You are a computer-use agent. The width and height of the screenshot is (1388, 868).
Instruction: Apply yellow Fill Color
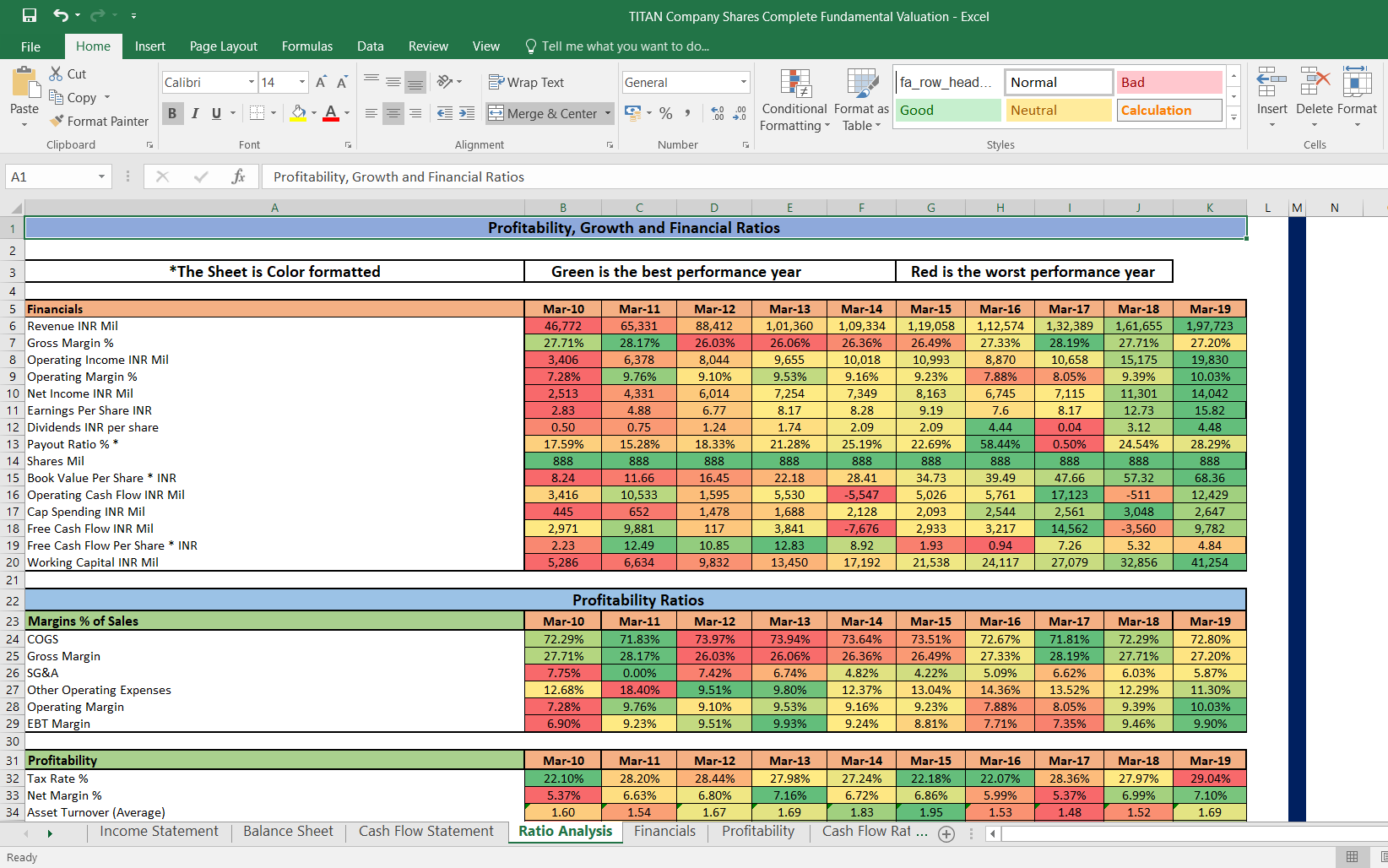tap(298, 112)
